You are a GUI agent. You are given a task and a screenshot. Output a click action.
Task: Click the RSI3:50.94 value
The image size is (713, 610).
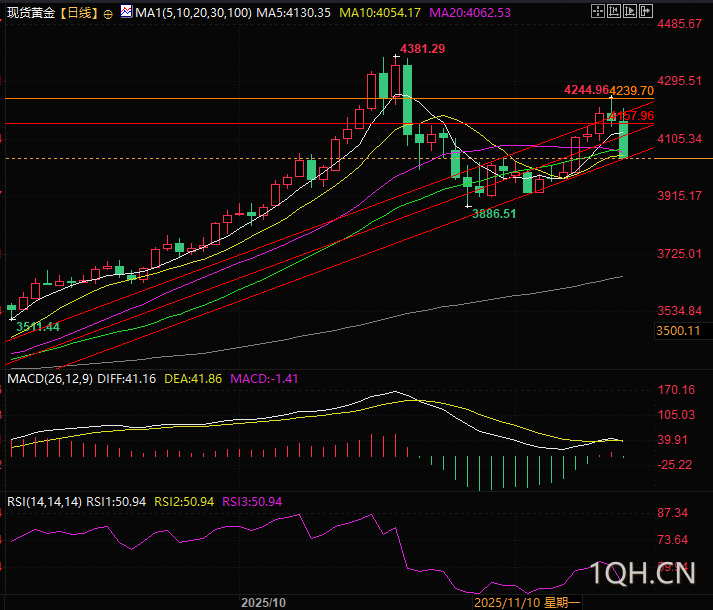(252, 502)
